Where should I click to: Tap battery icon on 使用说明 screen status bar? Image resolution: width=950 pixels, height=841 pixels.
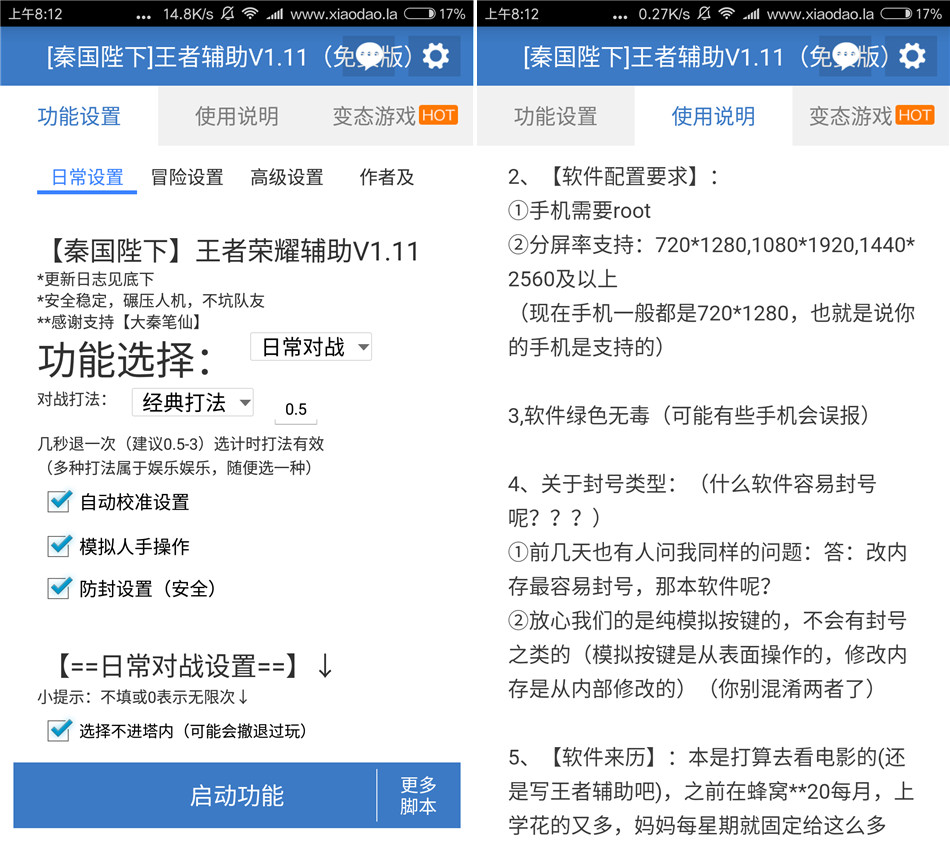pos(895,13)
